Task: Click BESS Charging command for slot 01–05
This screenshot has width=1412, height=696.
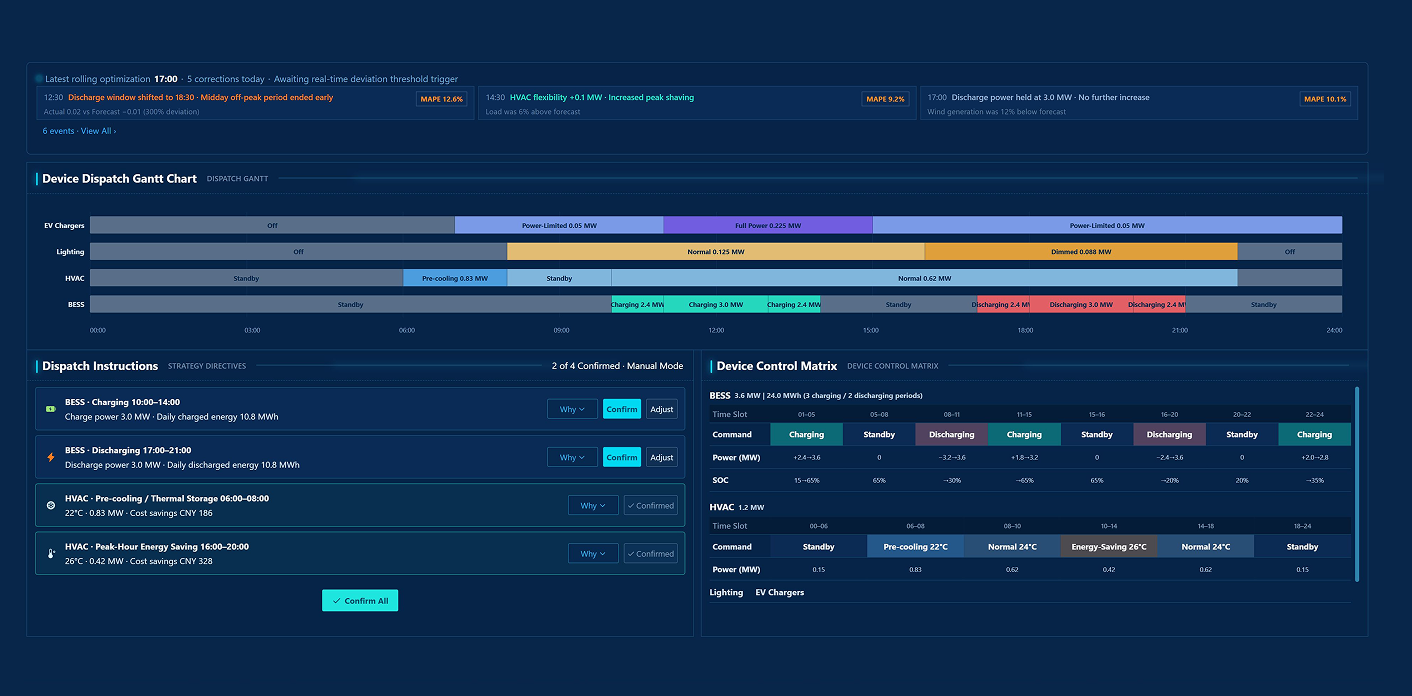Action: pos(806,434)
